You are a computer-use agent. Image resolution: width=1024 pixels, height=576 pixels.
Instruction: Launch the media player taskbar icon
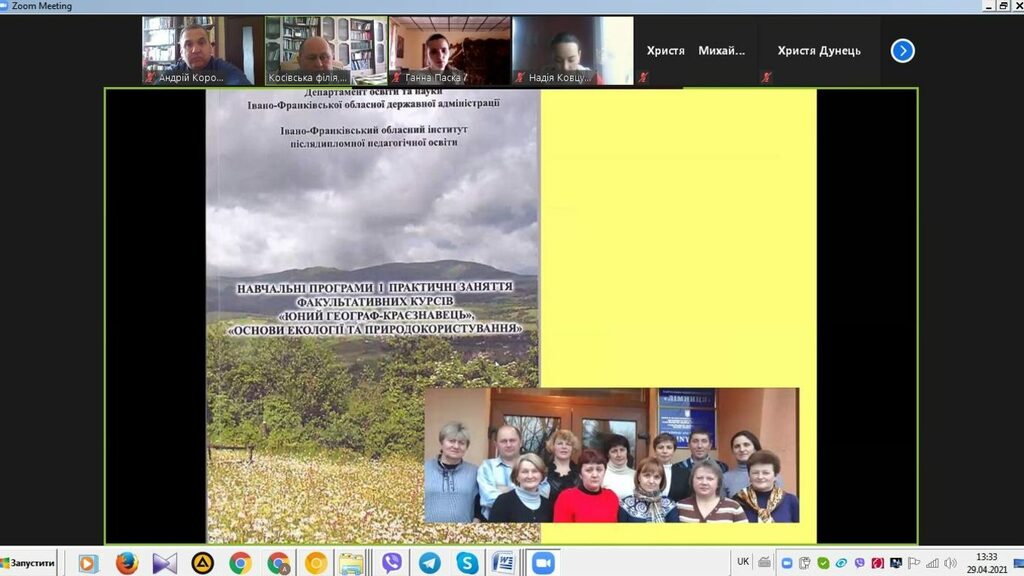[89, 563]
